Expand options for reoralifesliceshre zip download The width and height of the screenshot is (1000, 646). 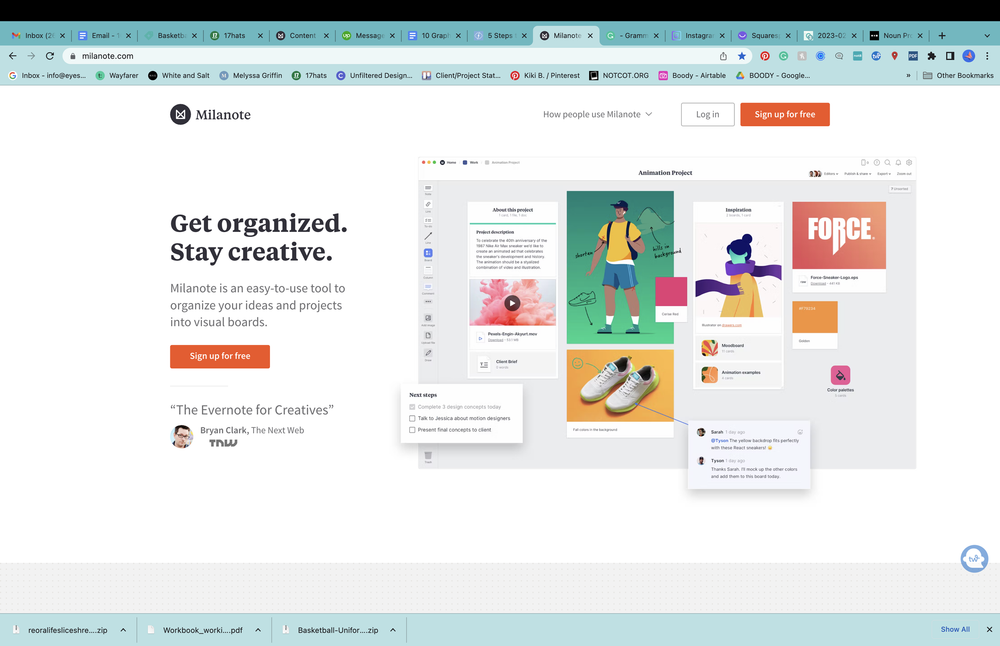click(x=123, y=630)
